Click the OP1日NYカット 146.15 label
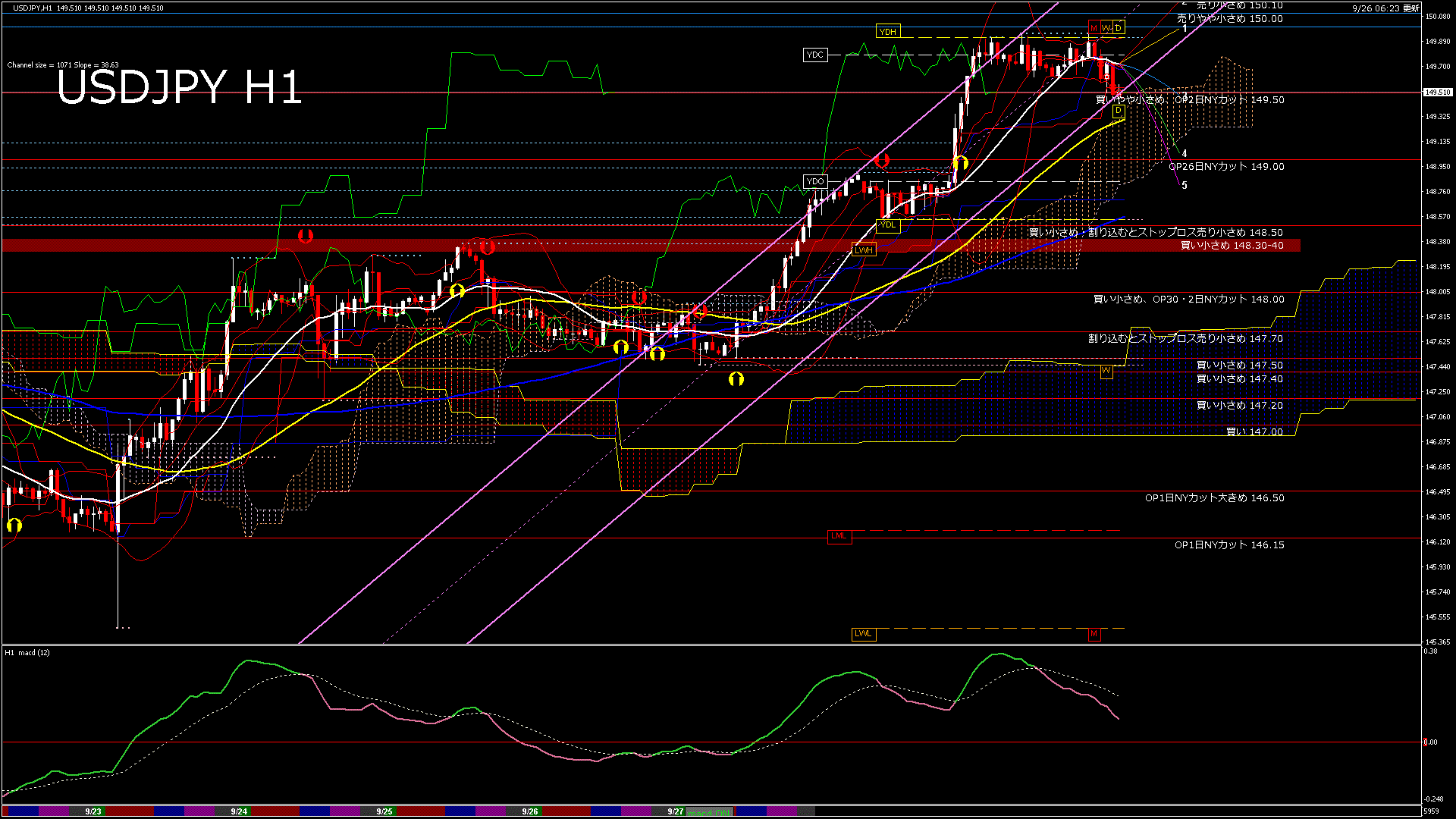This screenshot has height=819, width=1456. coord(1228,544)
